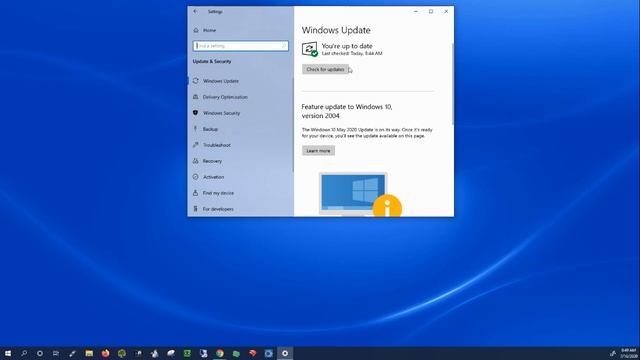Open taskbar Search
This screenshot has width=640, height=360.
click(24, 353)
